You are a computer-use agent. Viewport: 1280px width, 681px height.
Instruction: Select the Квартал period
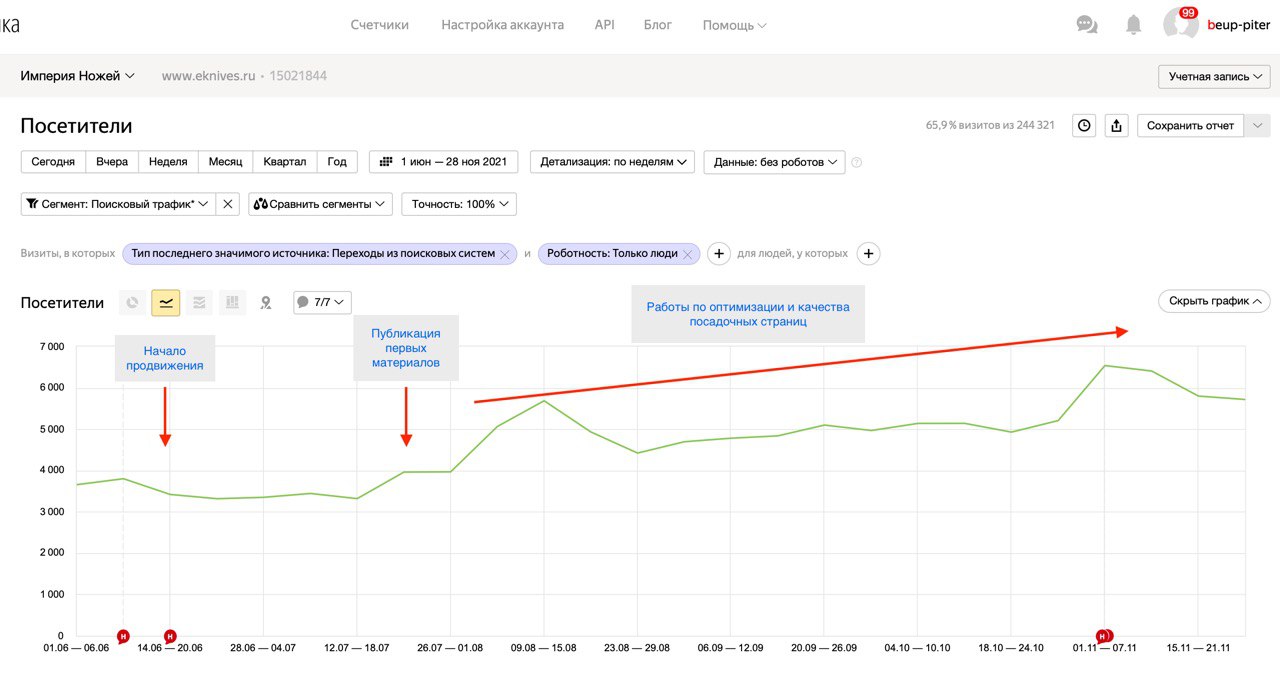285,162
